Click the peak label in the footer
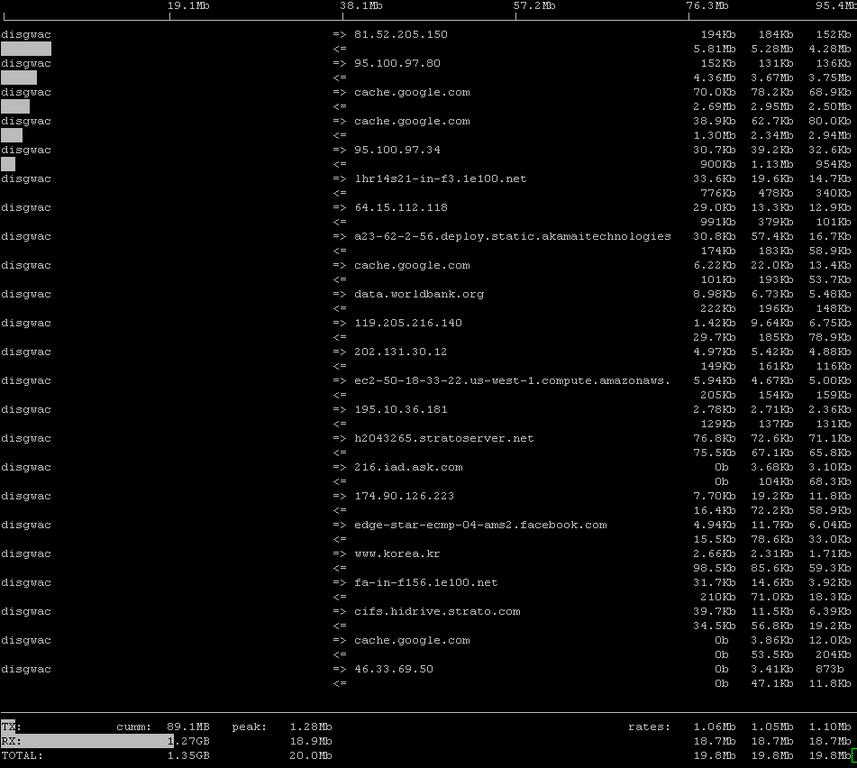857x768 pixels. point(249,727)
